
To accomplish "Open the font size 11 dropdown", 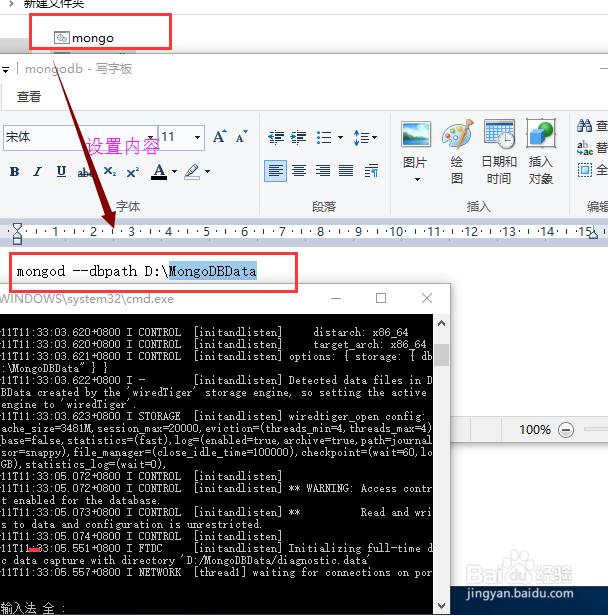I will (197, 137).
